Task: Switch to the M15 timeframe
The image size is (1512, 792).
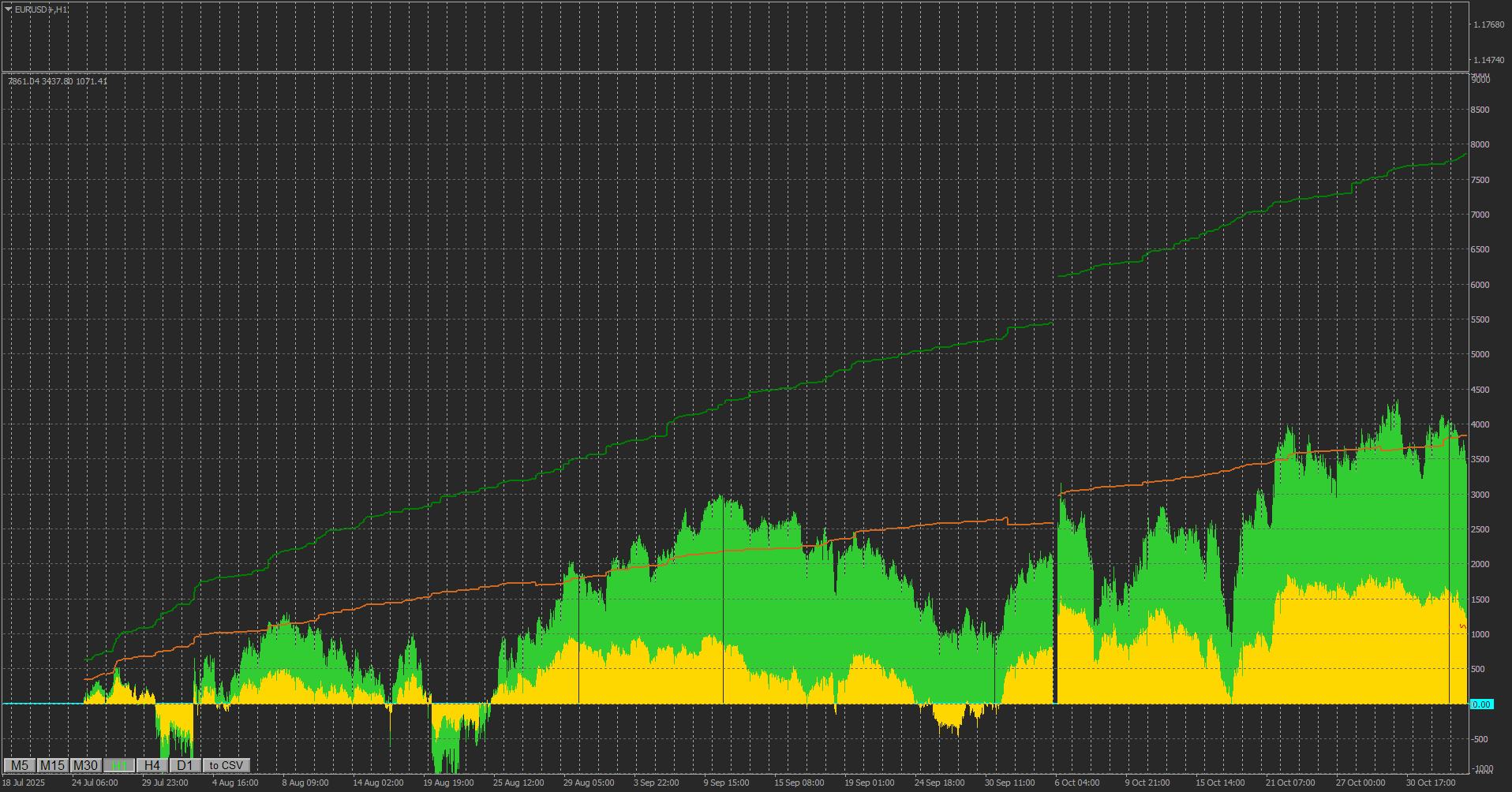Action: (51, 765)
